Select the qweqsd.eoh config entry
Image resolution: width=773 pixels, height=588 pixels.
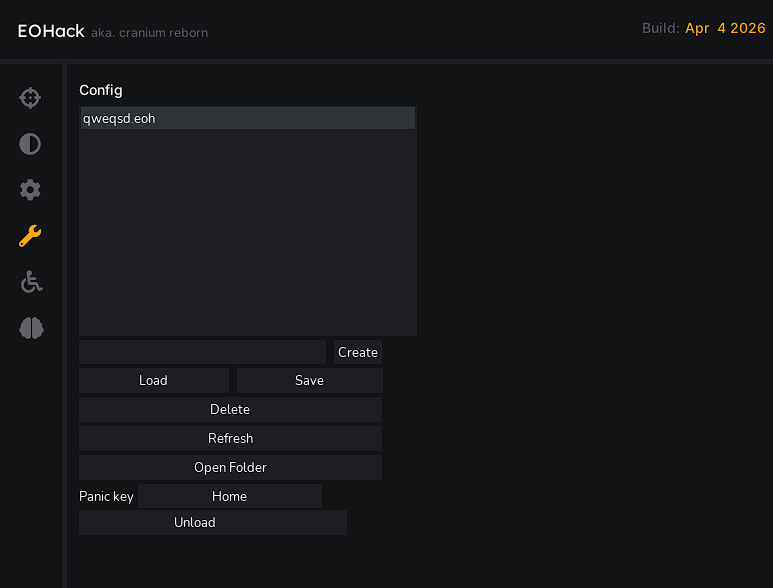(247, 119)
